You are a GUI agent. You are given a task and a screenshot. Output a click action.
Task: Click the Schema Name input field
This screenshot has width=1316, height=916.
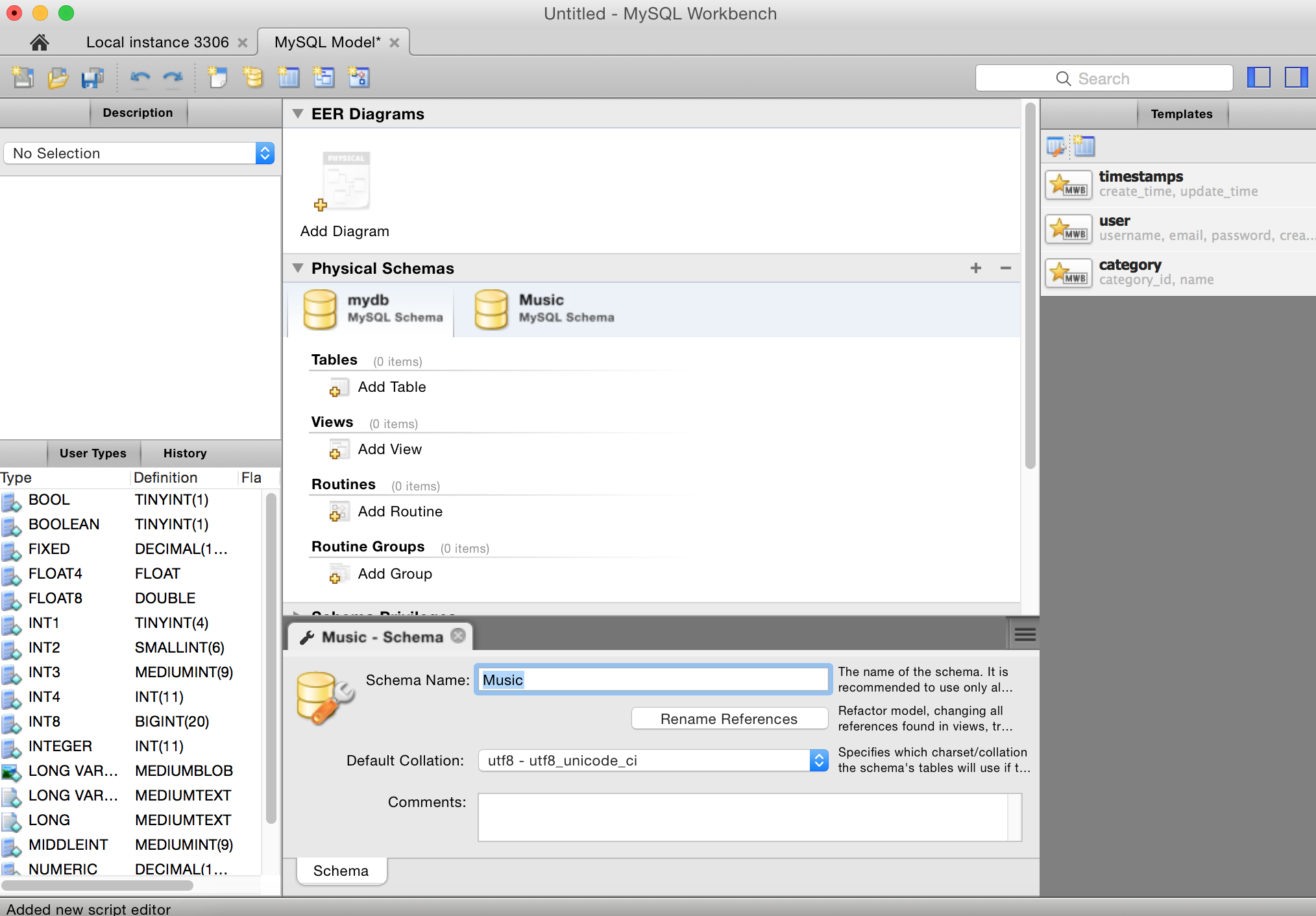click(653, 679)
